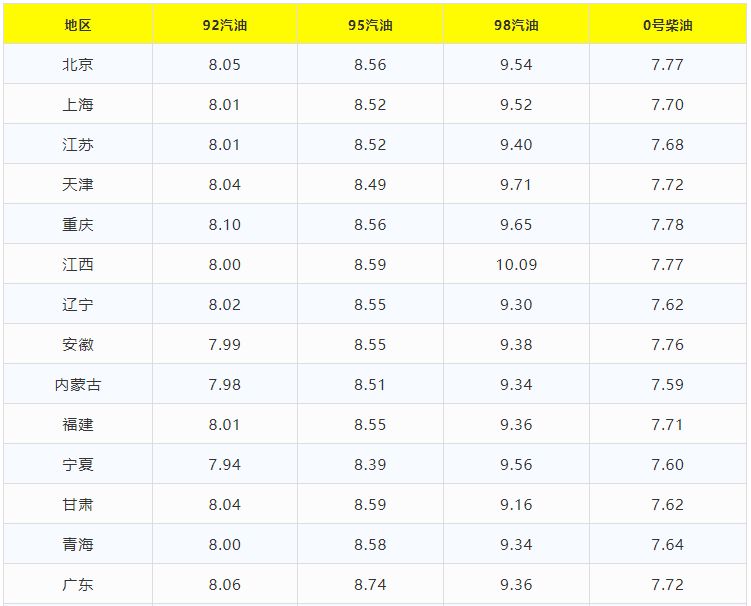751x606 pixels.
Task: Select the 98汽油 column header
Action: (x=516, y=25)
